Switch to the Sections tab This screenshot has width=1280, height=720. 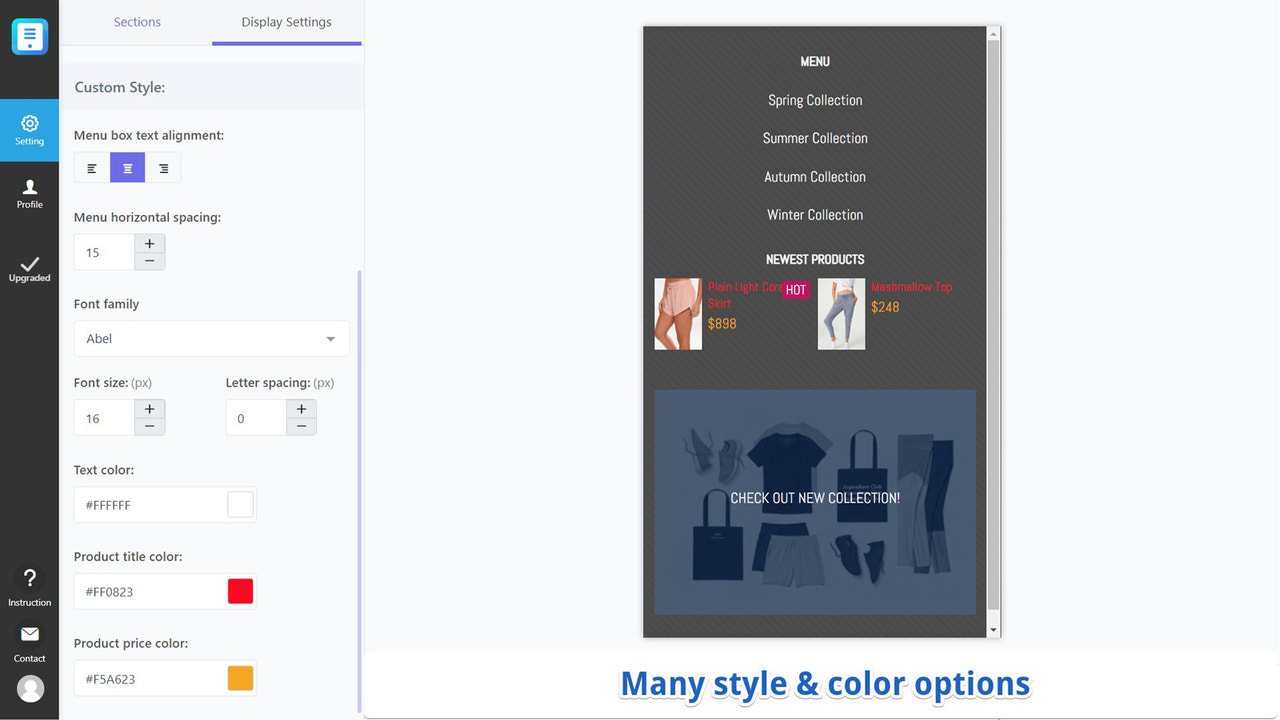137,21
